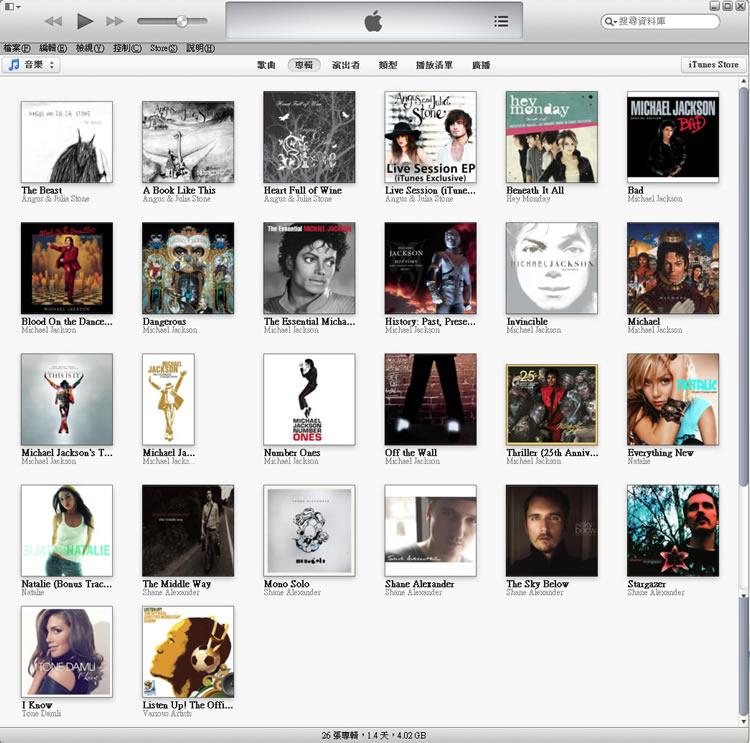
Task: Select the Stargazer album cover
Action: [x=673, y=531]
